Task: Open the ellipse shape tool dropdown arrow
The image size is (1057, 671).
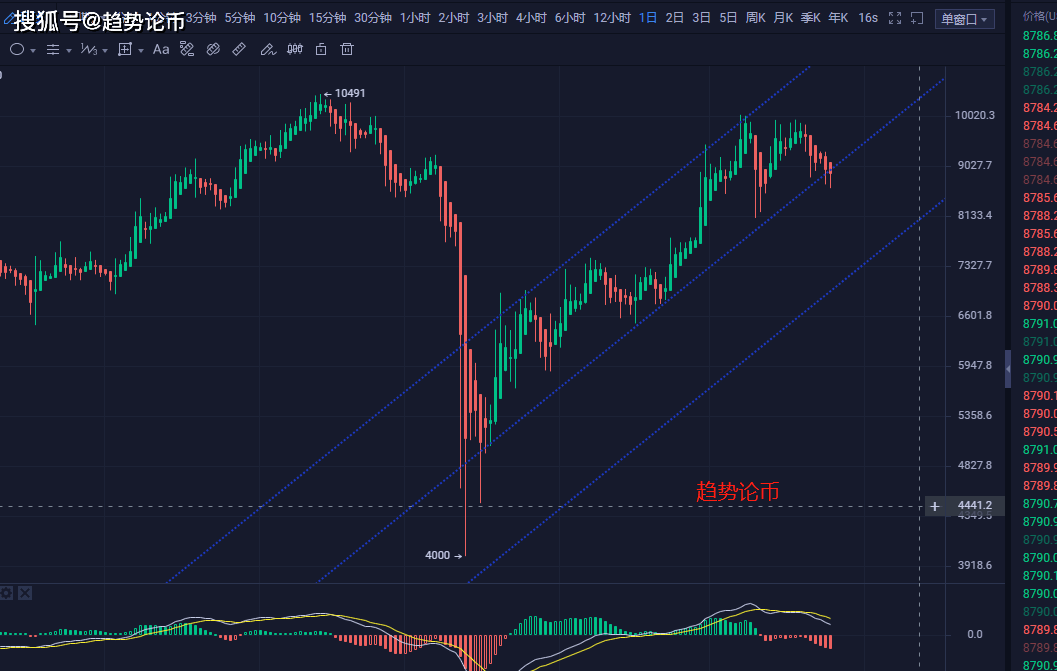Action: 33,51
